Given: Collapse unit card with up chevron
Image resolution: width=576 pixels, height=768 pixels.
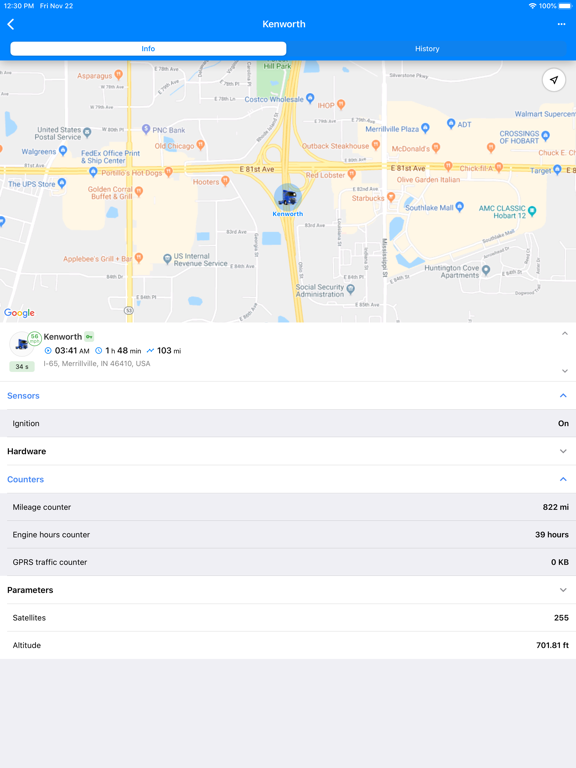Looking at the screenshot, I should [565, 334].
